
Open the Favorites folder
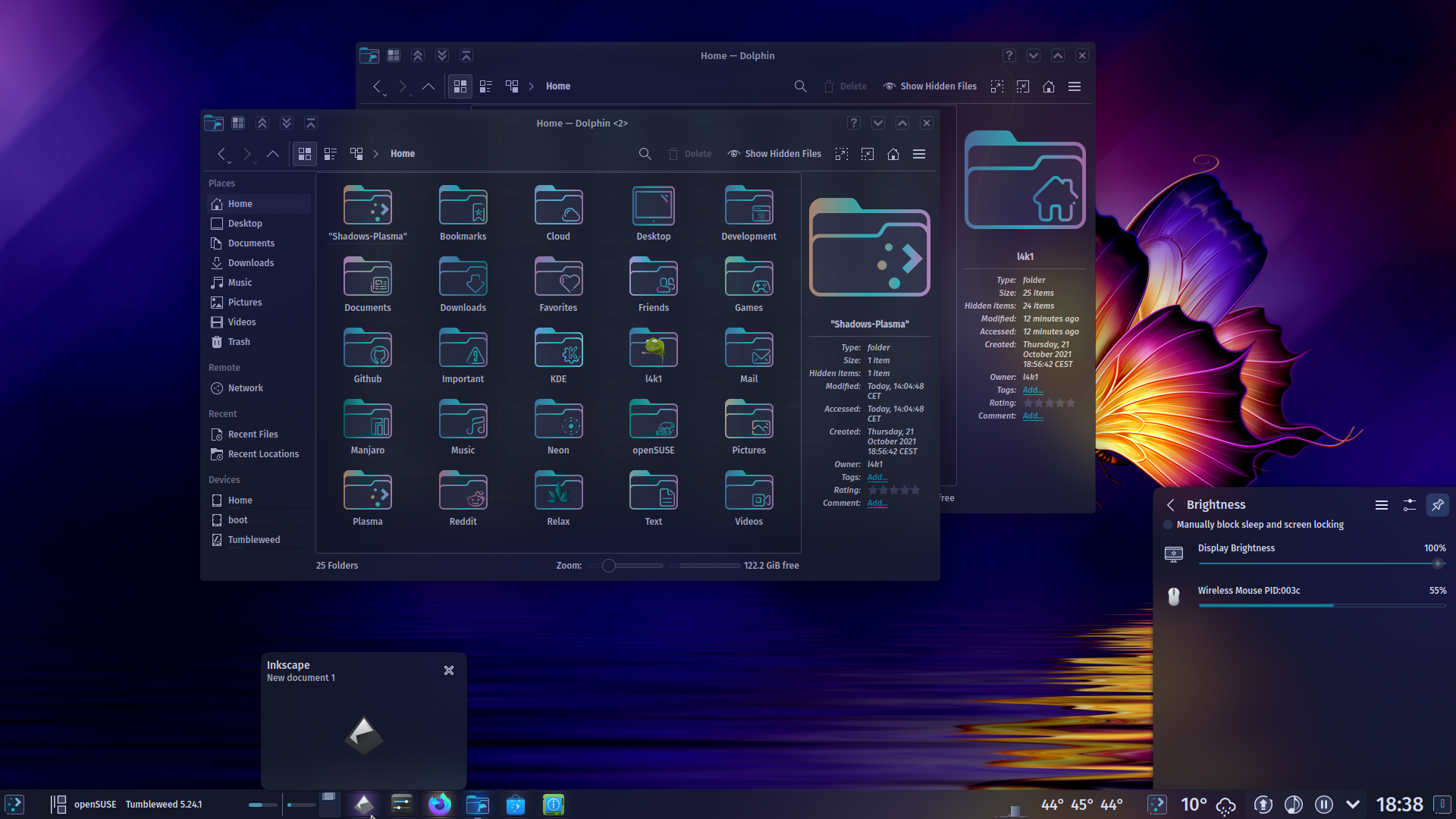click(558, 285)
